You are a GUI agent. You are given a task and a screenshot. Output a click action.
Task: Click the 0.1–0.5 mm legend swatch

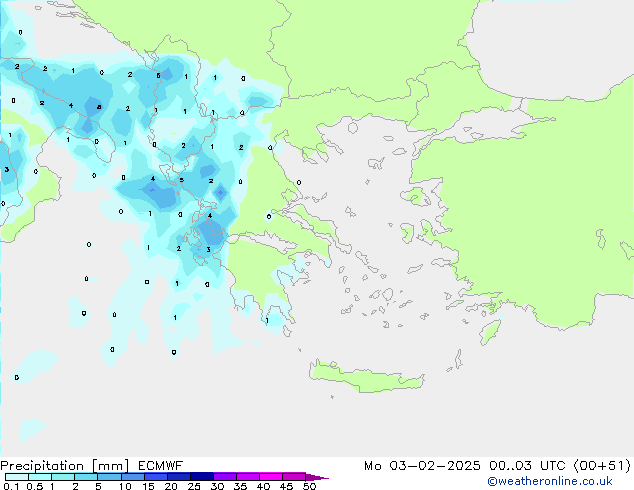pyautogui.click(x=17, y=477)
